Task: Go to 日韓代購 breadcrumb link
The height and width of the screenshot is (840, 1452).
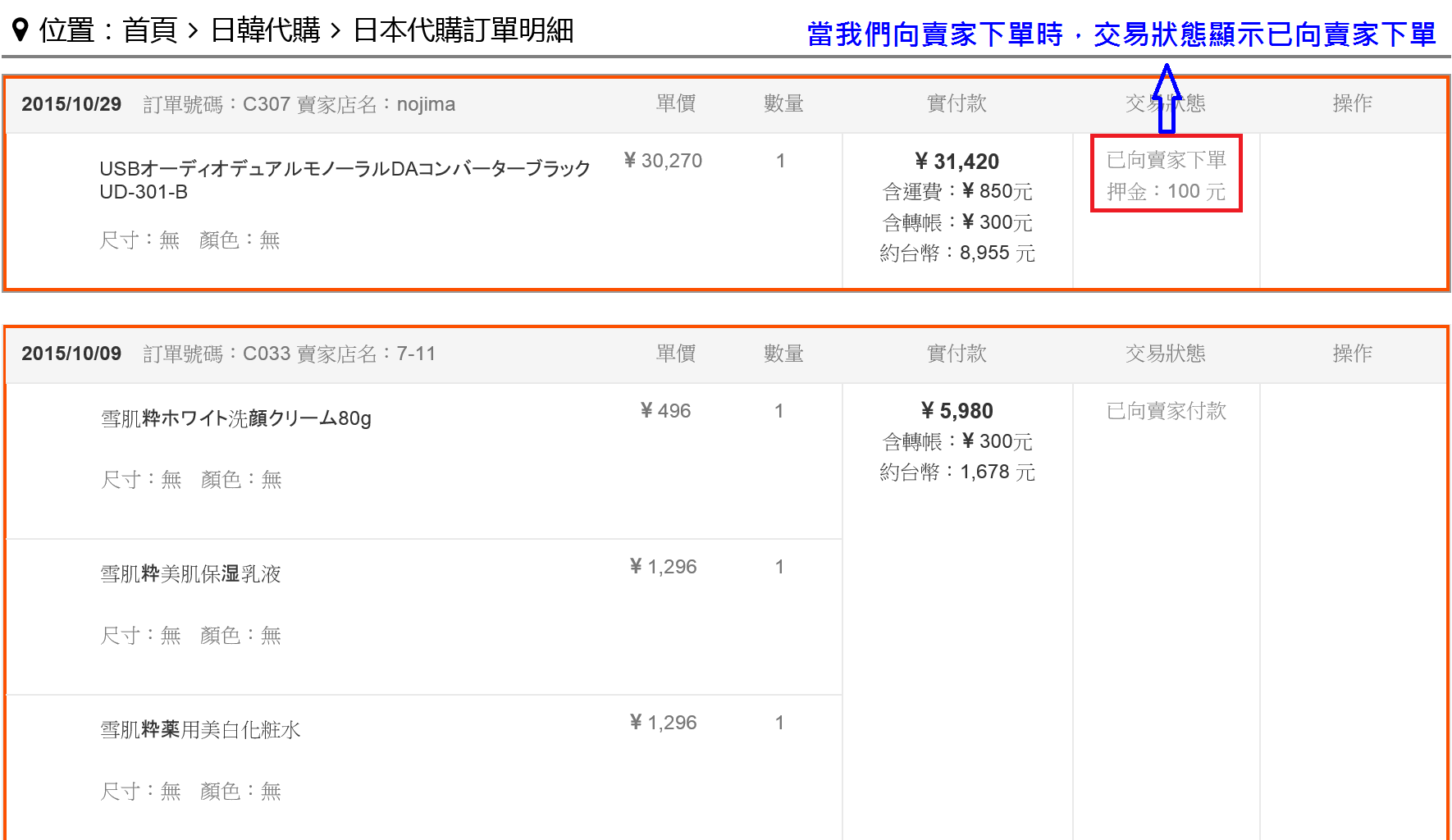Action: pos(265,31)
